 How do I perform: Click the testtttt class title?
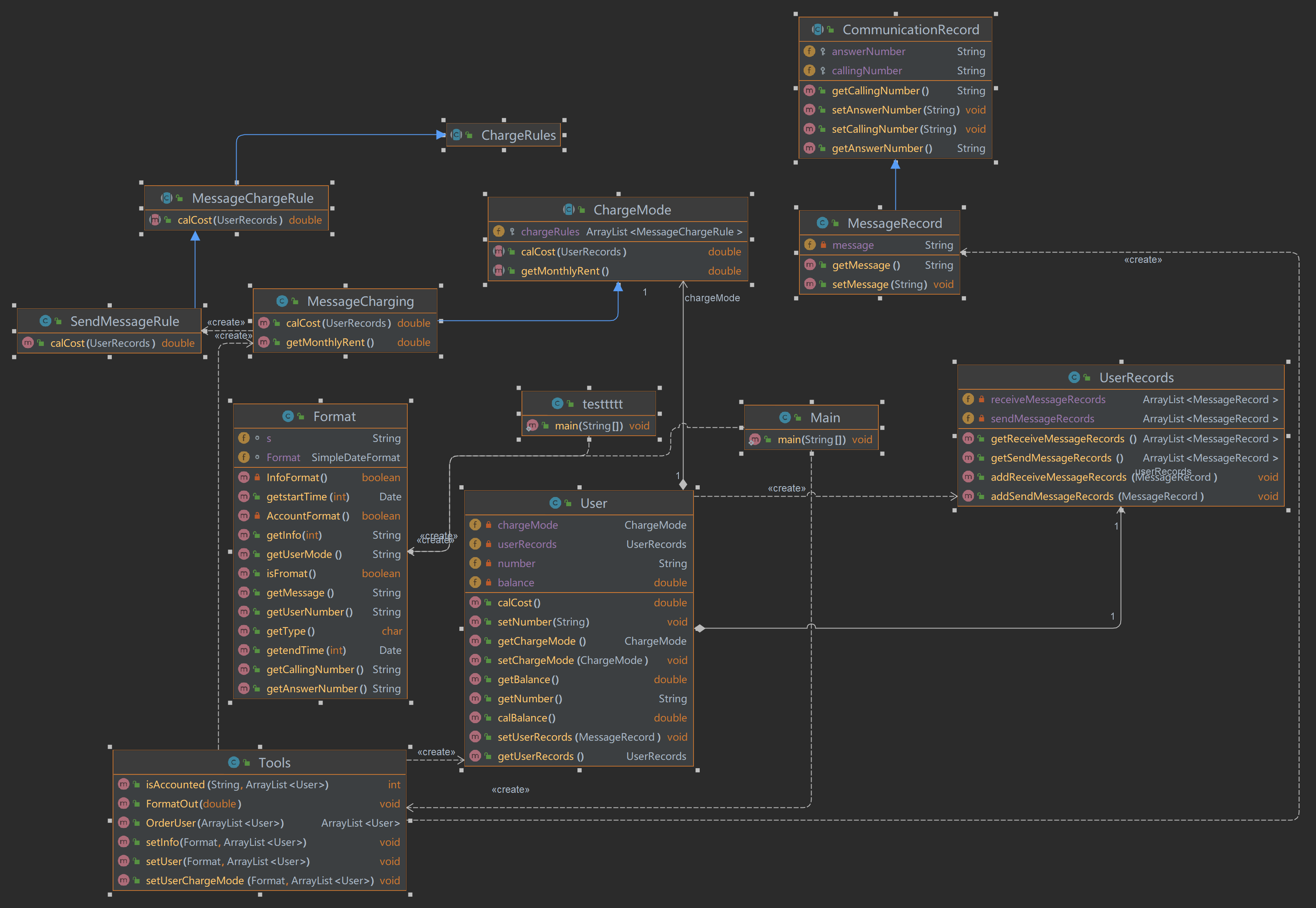[x=602, y=404]
